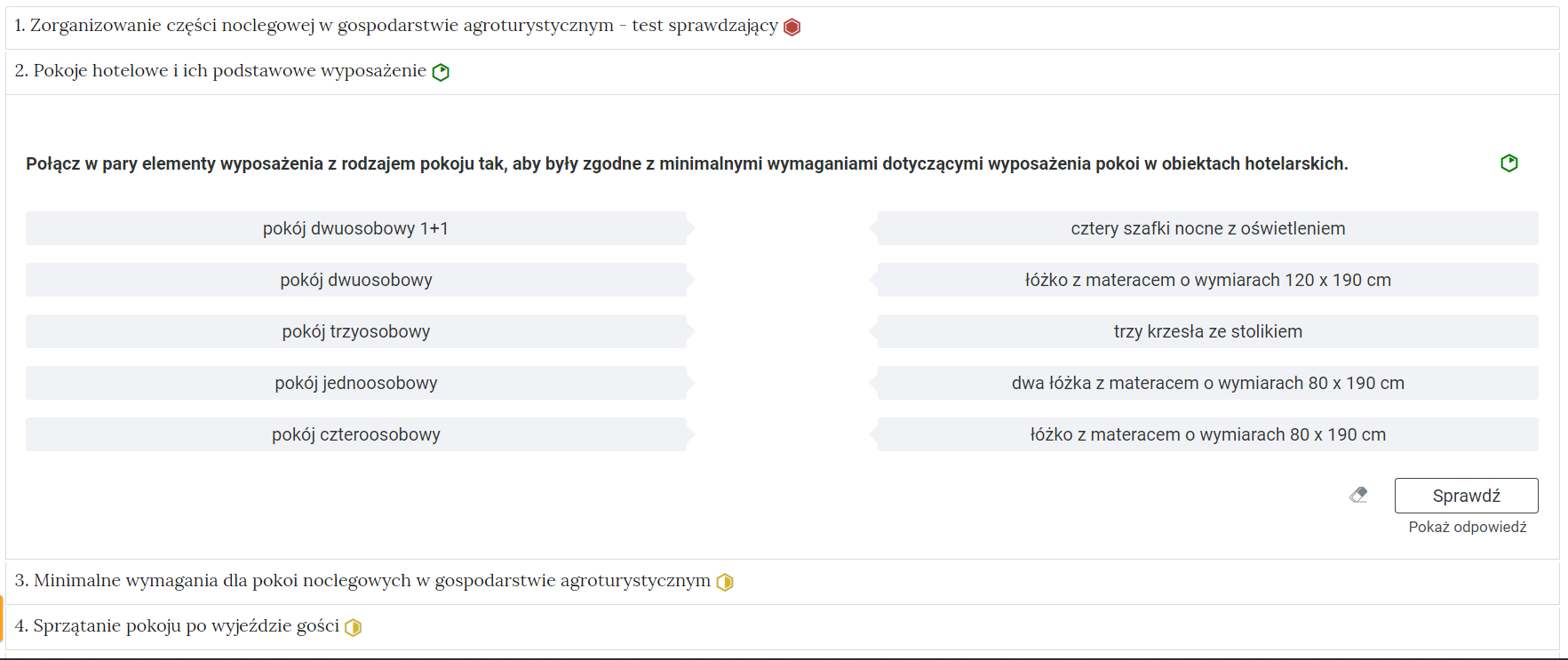Select the tile "dwa łóżka z materacem o wymiarach 80 x 190 cm"

tap(1208, 382)
